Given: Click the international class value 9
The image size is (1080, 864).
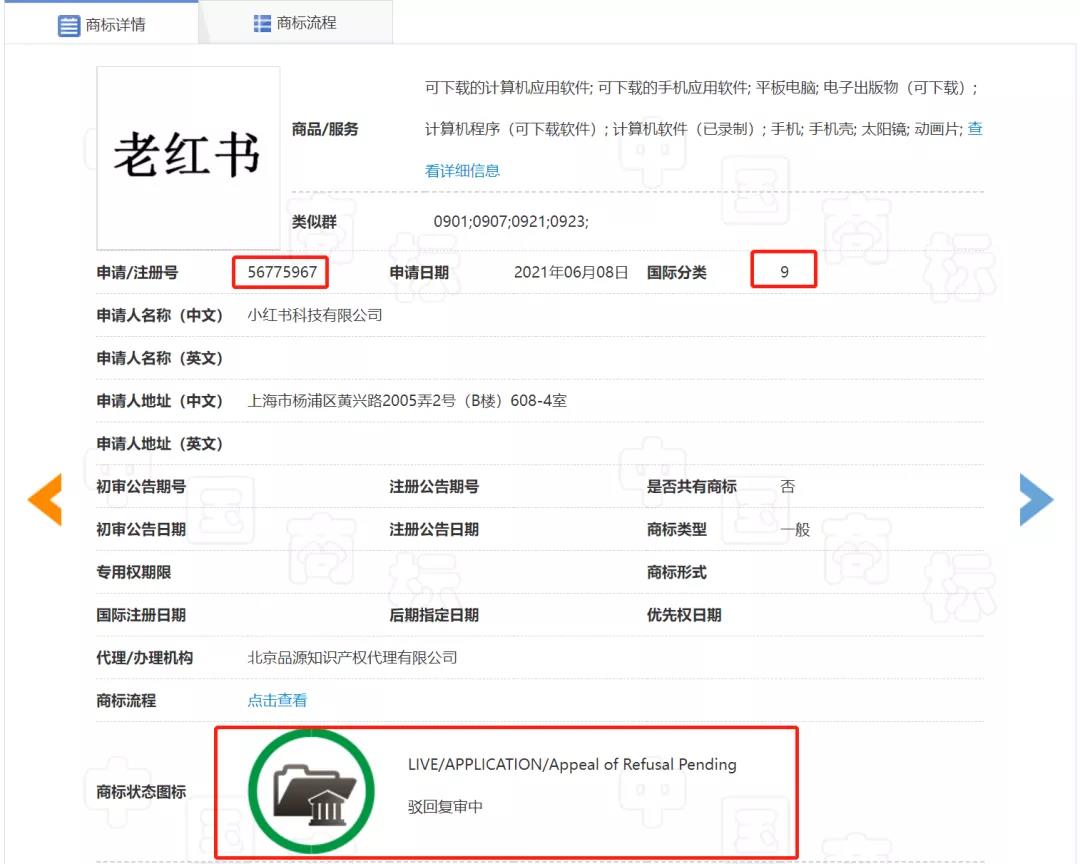Looking at the screenshot, I should tap(784, 272).
